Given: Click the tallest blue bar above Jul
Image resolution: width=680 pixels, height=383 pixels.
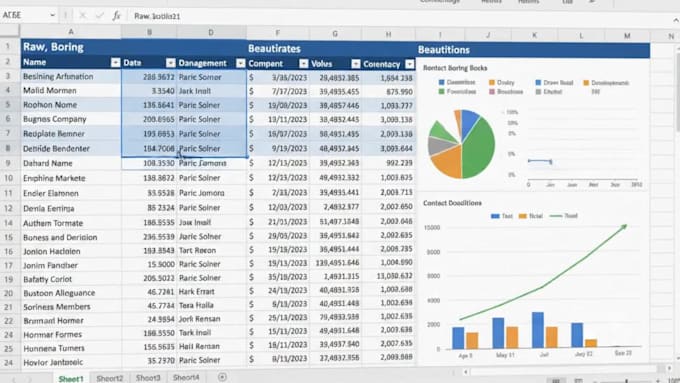Looking at the screenshot, I should click(538, 330).
